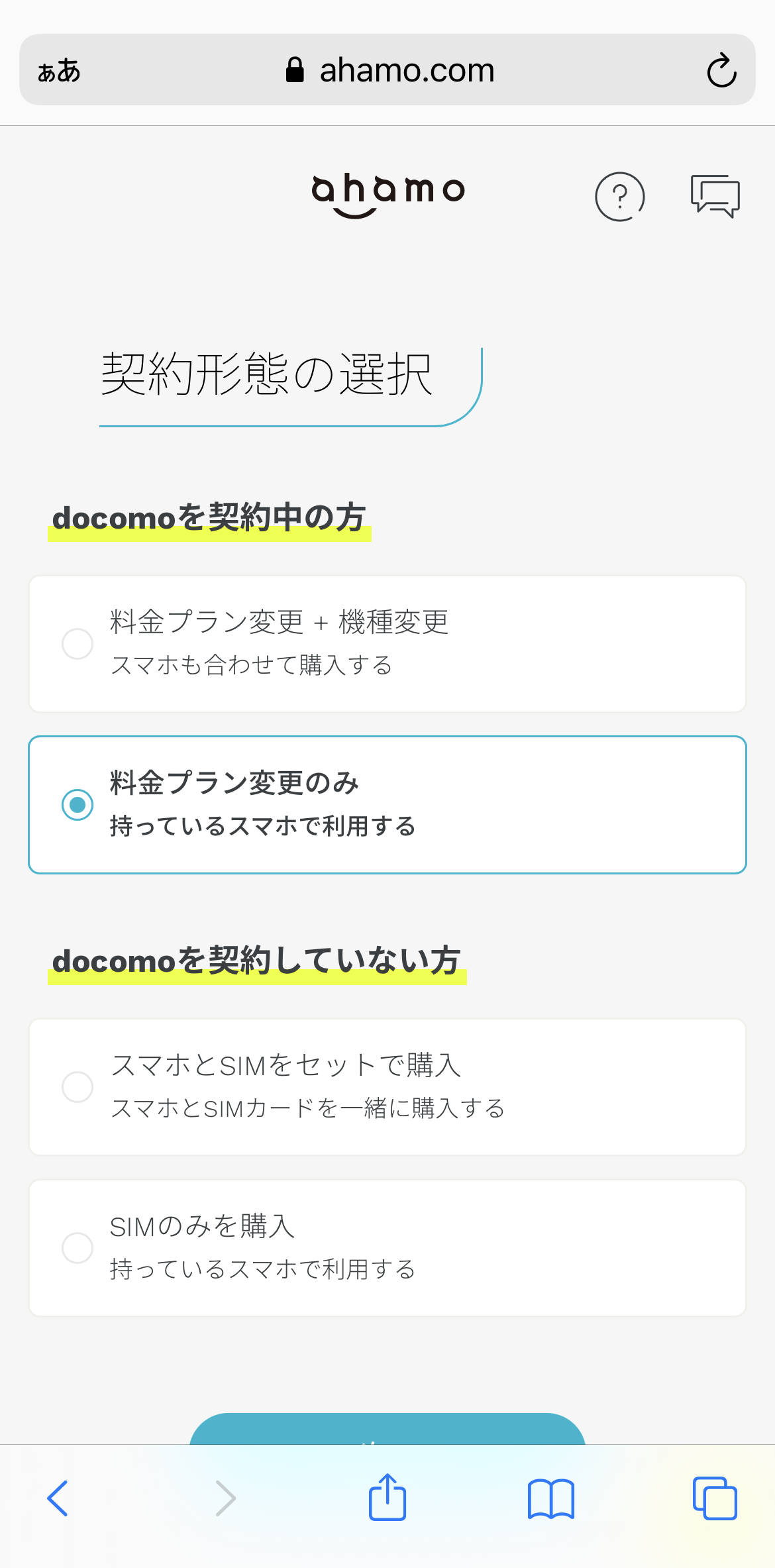This screenshot has width=775, height=1568.
Task: Select 料金プラン変更 + 機種変更 radio button
Action: point(77,644)
